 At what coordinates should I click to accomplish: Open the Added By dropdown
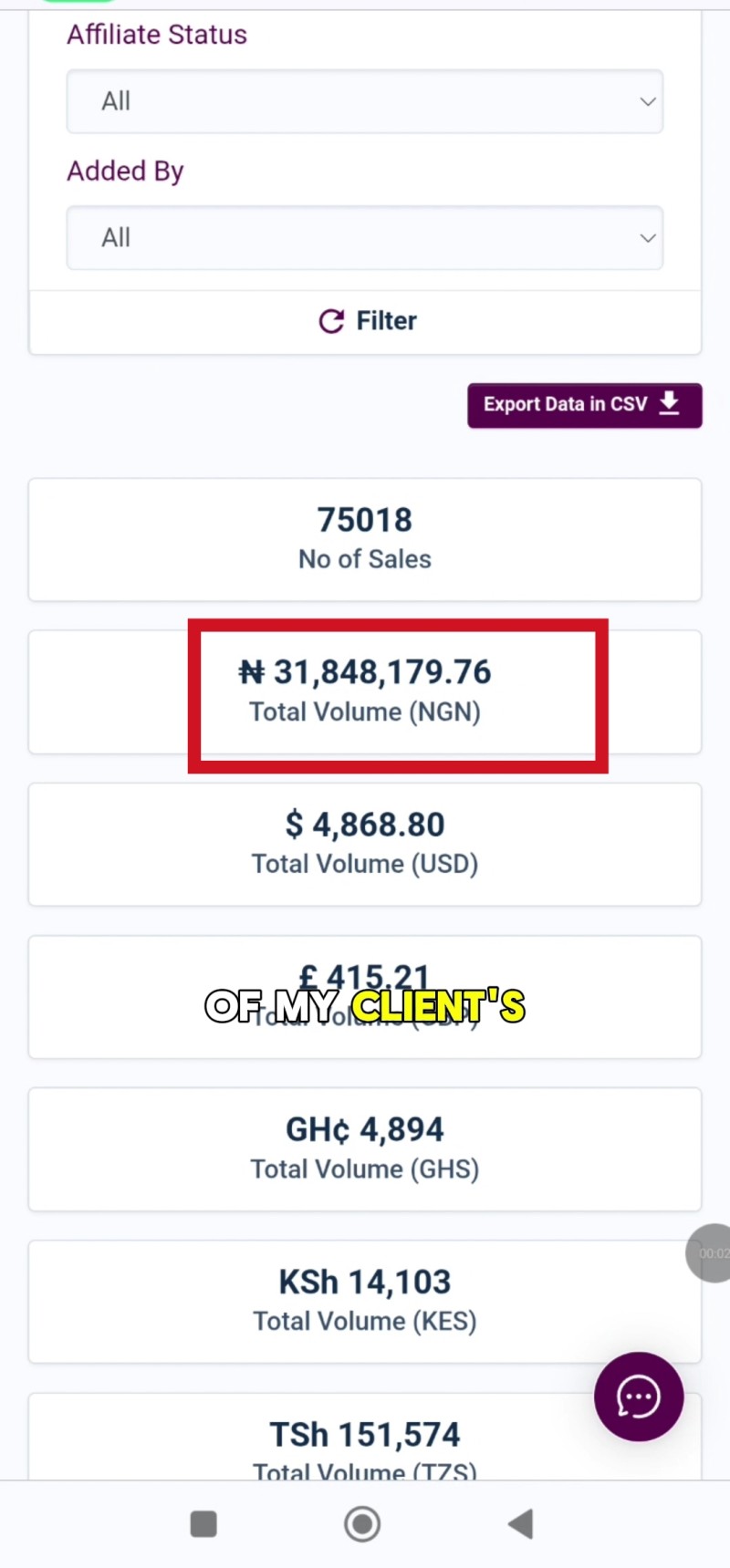pos(365,238)
